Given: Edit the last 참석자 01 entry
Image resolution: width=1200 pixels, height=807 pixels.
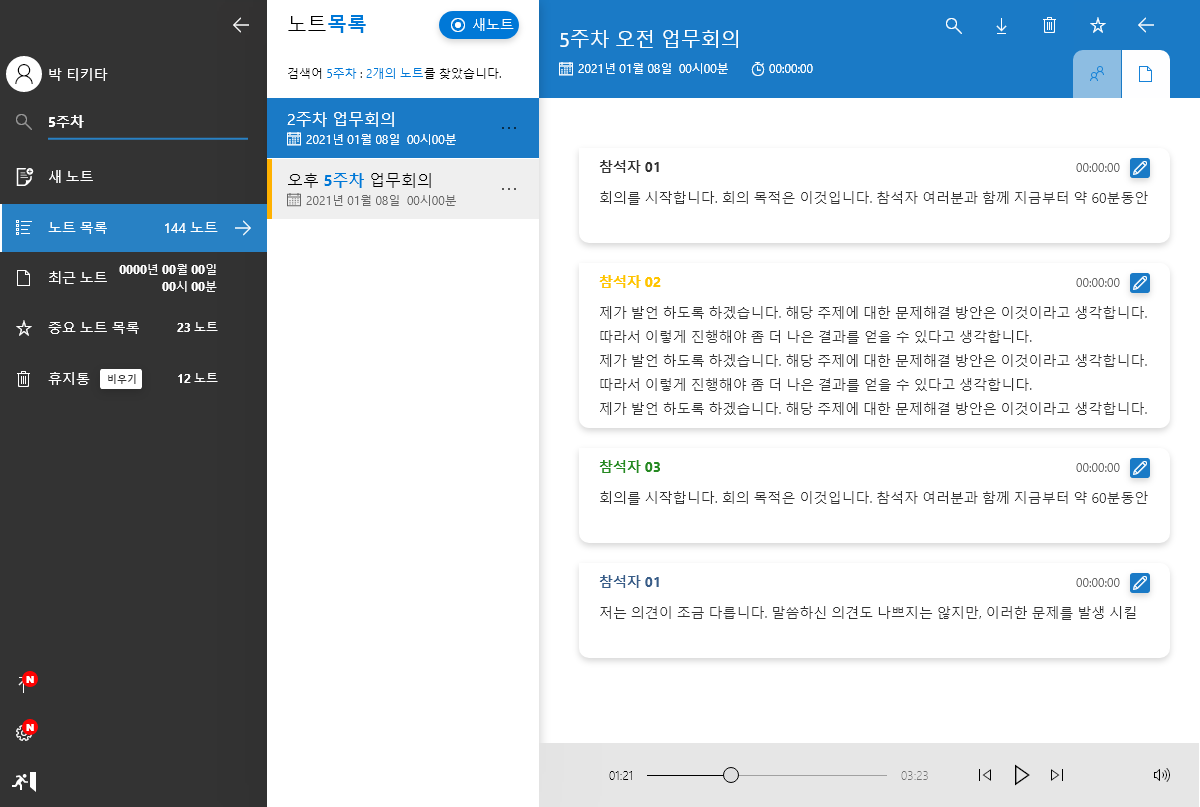Looking at the screenshot, I should [1139, 582].
